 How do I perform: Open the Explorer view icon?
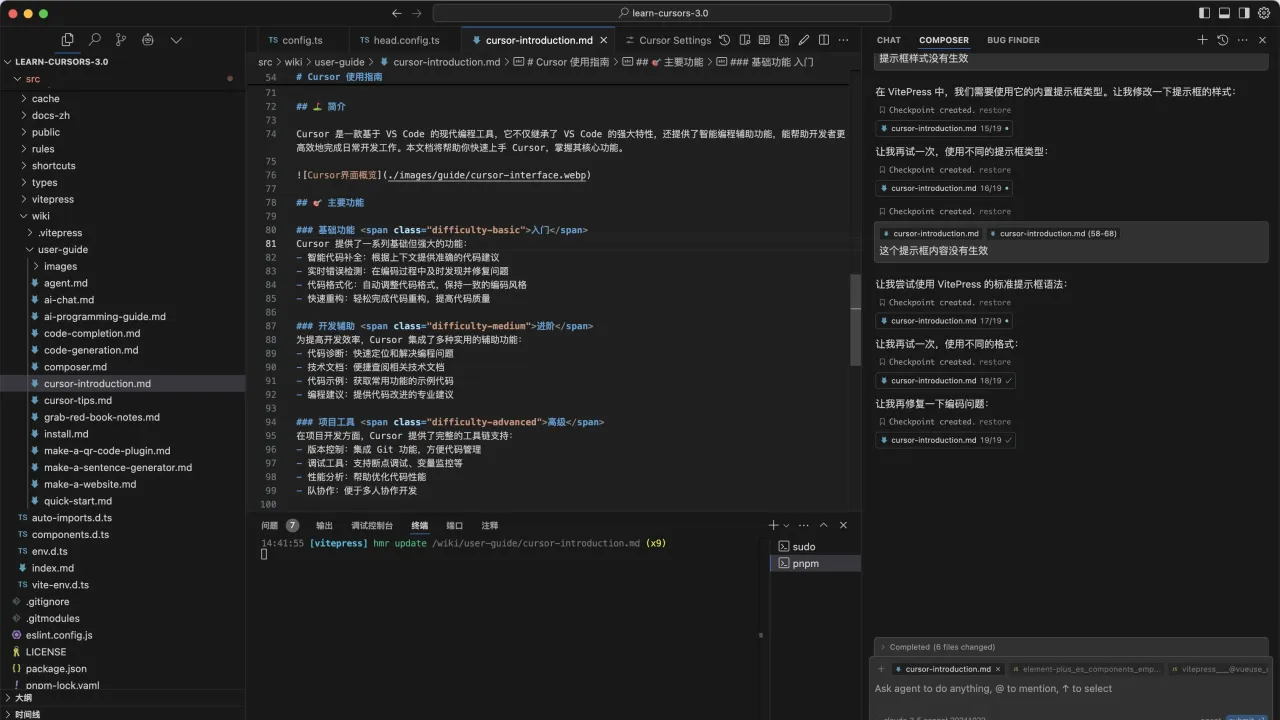pyautogui.click(x=67, y=40)
